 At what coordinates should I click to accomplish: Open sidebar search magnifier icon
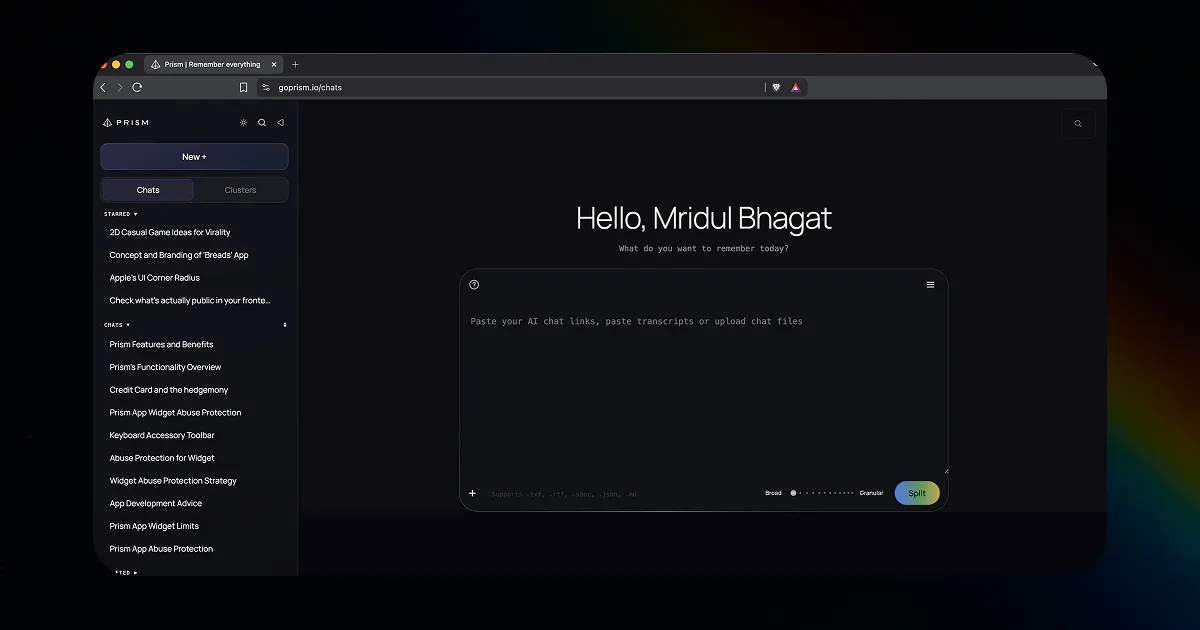(262, 123)
